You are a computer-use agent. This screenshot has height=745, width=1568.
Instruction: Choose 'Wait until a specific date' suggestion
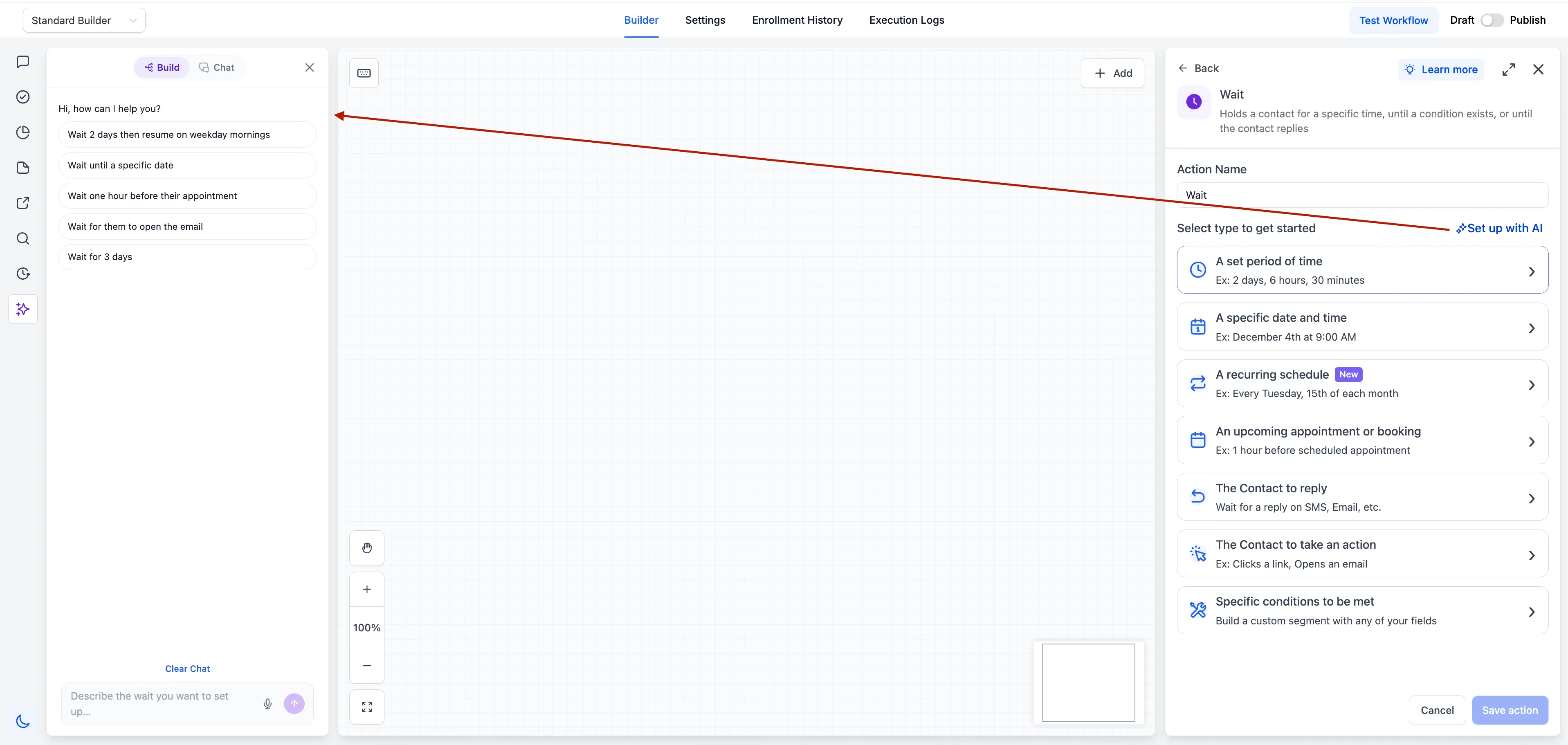click(x=187, y=165)
